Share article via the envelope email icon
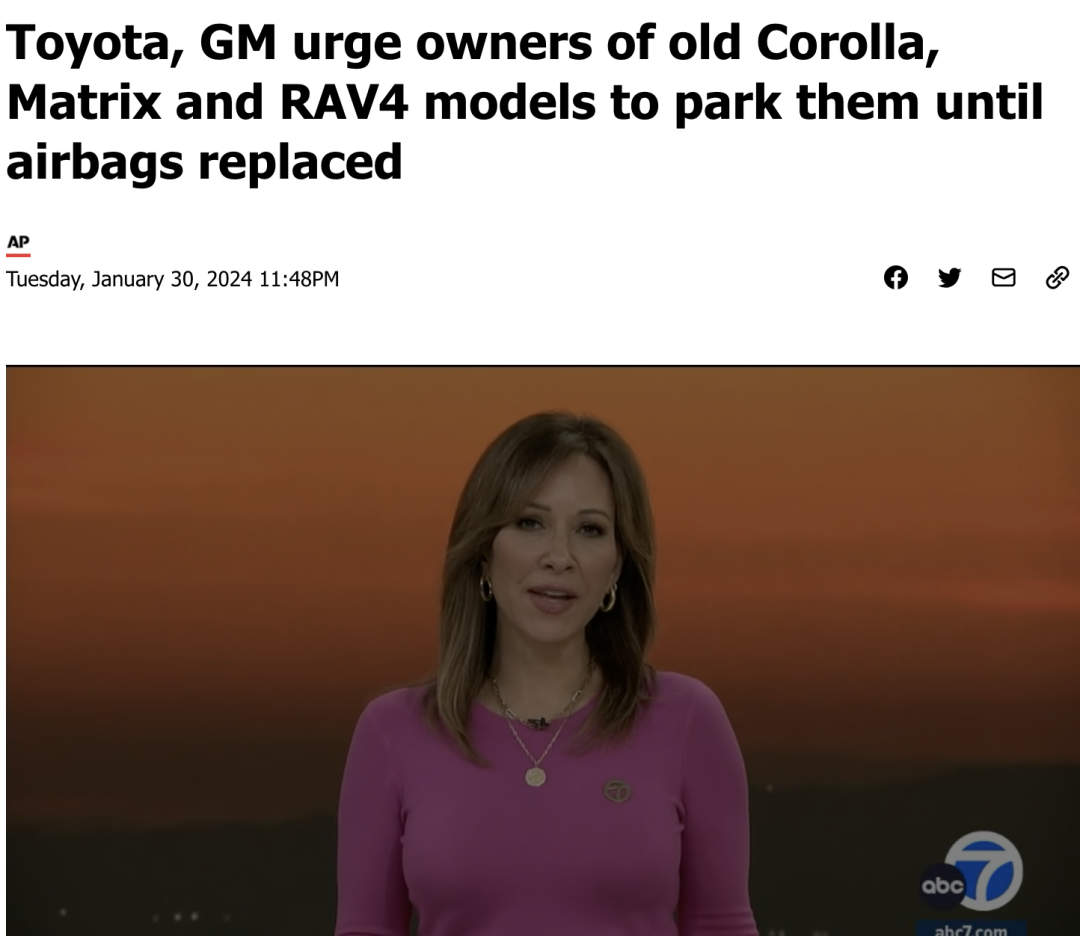Viewport: 1080px width, 936px height. (x=1003, y=278)
